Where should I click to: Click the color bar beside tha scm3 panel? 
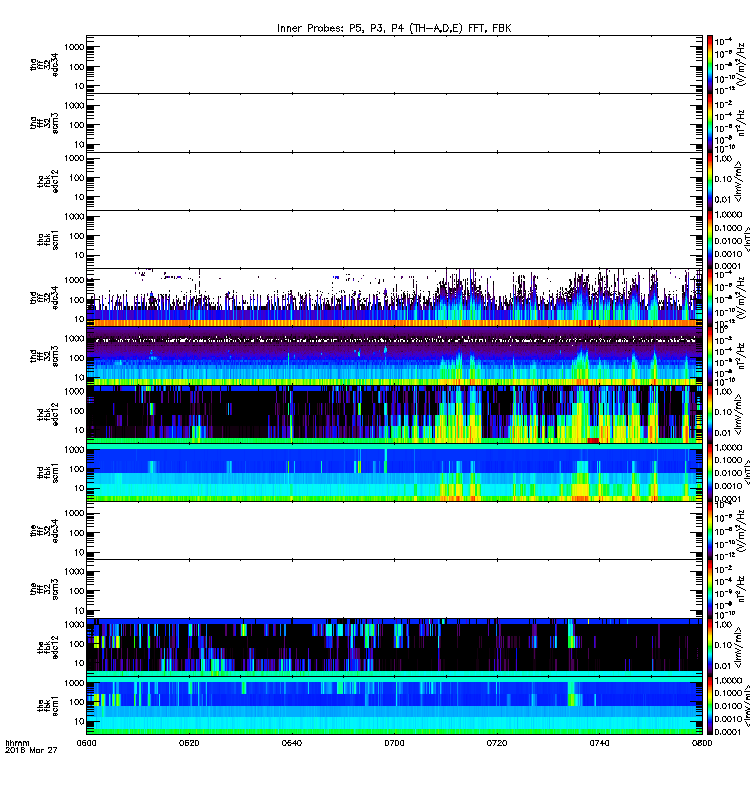710,123
